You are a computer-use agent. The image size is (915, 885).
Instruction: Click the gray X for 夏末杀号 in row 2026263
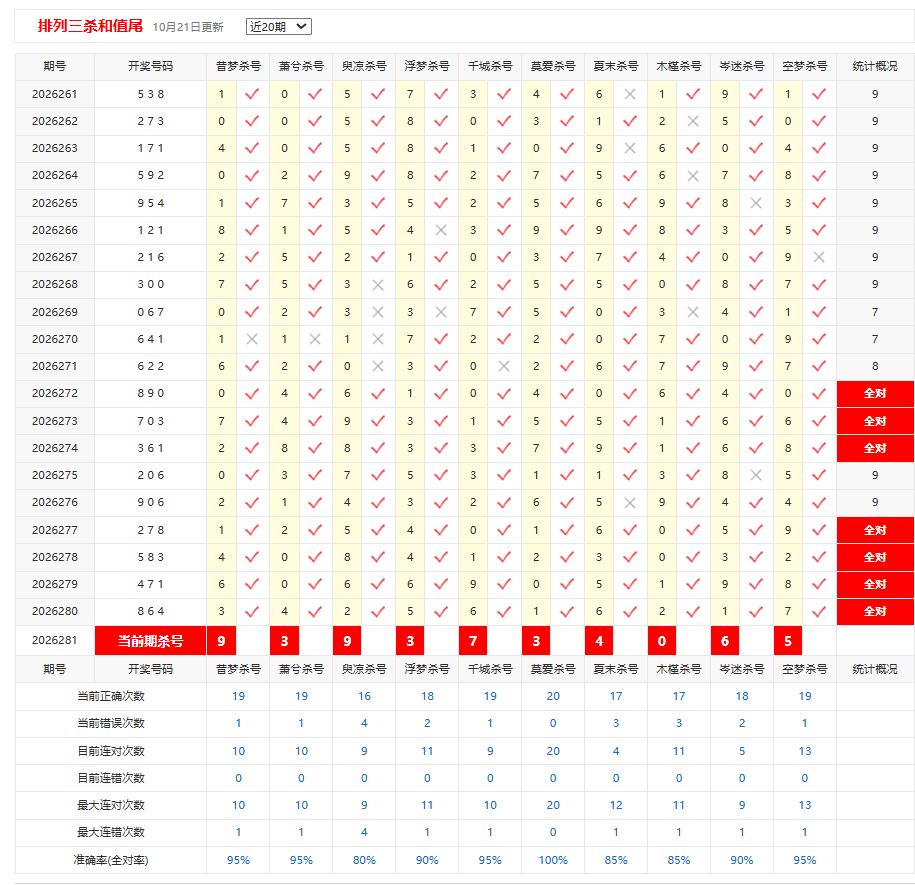click(x=630, y=148)
